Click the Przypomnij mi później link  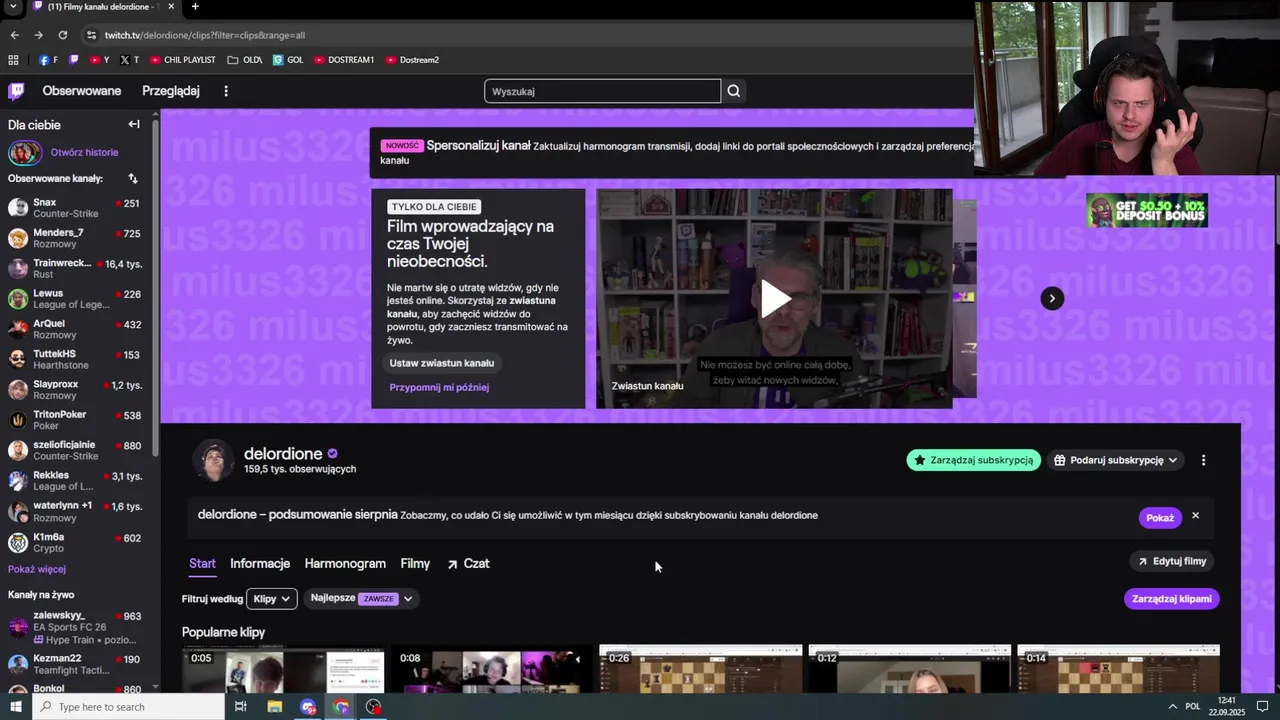click(439, 387)
